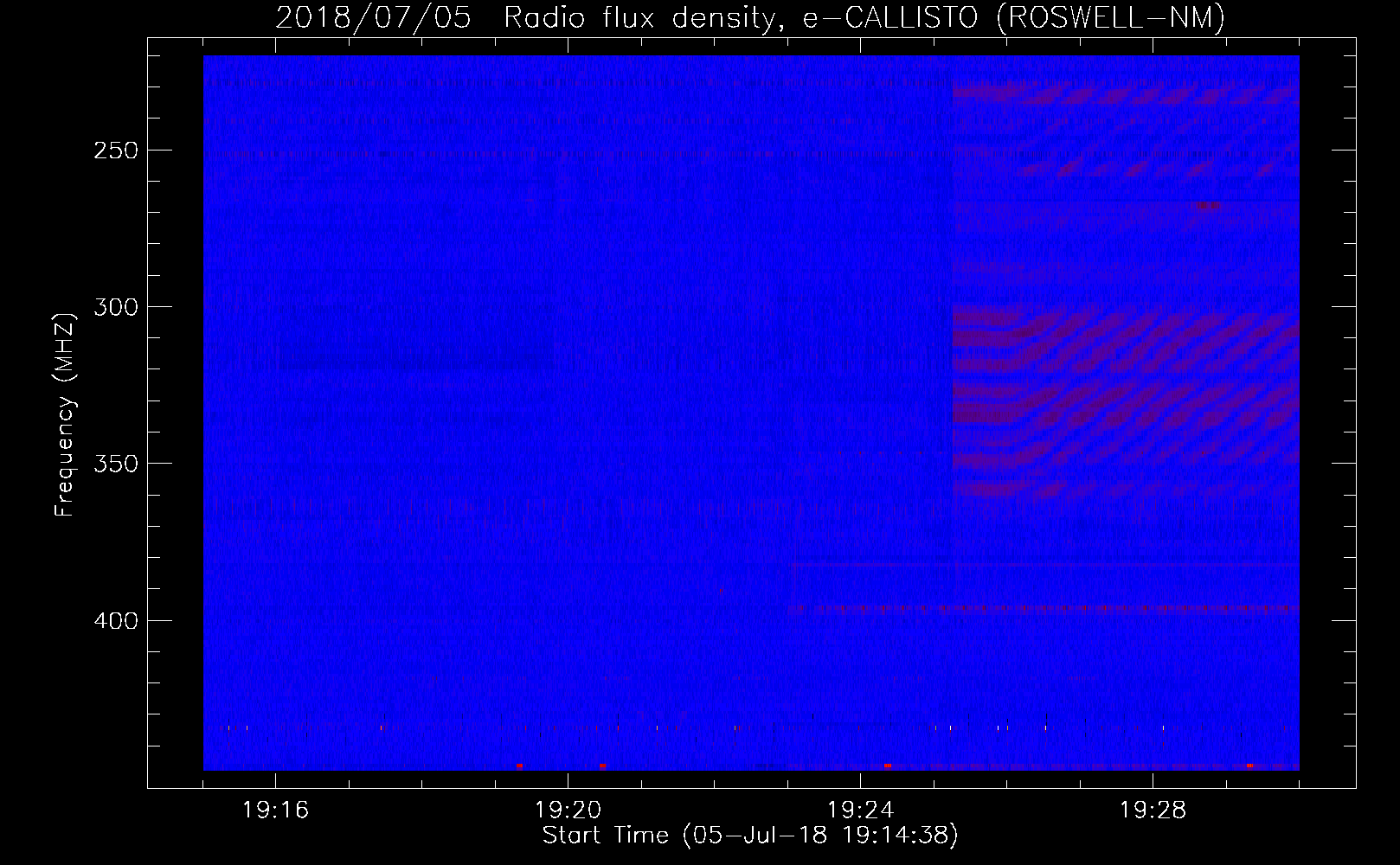Click the red horizontal line near 397 MHz
Viewport: 1400px width, 865px height.
pyautogui.click(x=1044, y=609)
